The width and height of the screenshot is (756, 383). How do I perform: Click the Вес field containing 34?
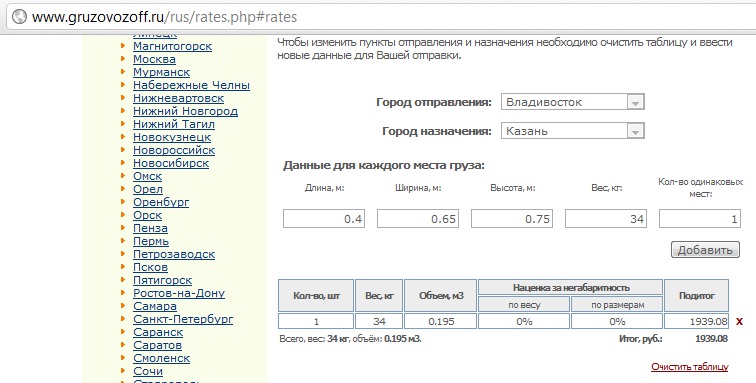point(606,219)
